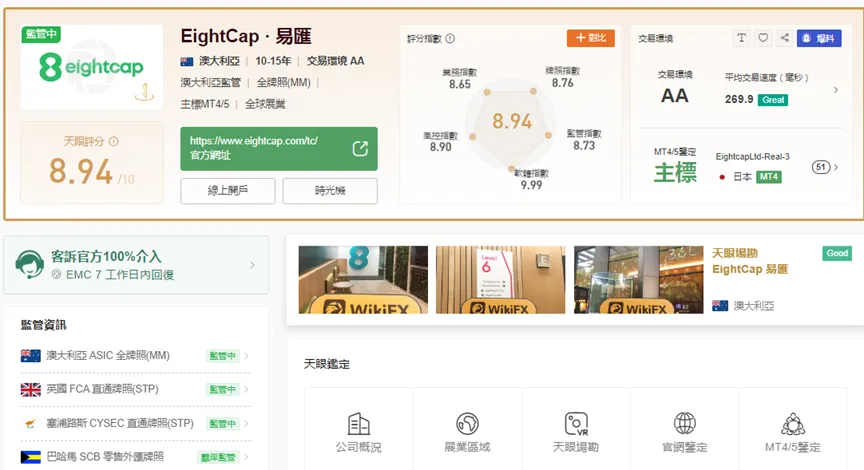Image resolution: width=864 pixels, height=470 pixels.
Task: Select the 官網鑒定 tab
Action: [684, 432]
